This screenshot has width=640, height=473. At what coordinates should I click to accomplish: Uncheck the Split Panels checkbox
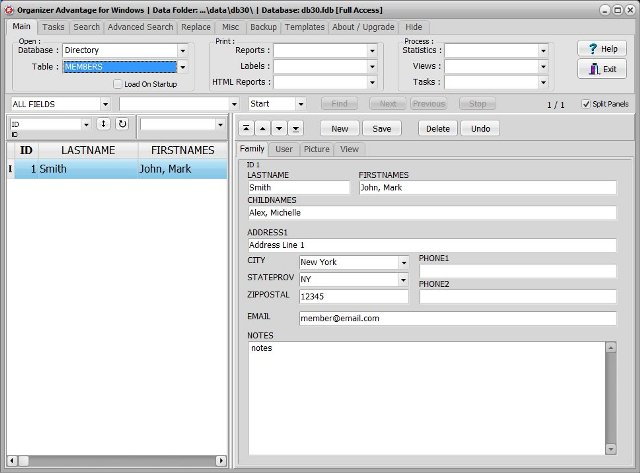[586, 104]
